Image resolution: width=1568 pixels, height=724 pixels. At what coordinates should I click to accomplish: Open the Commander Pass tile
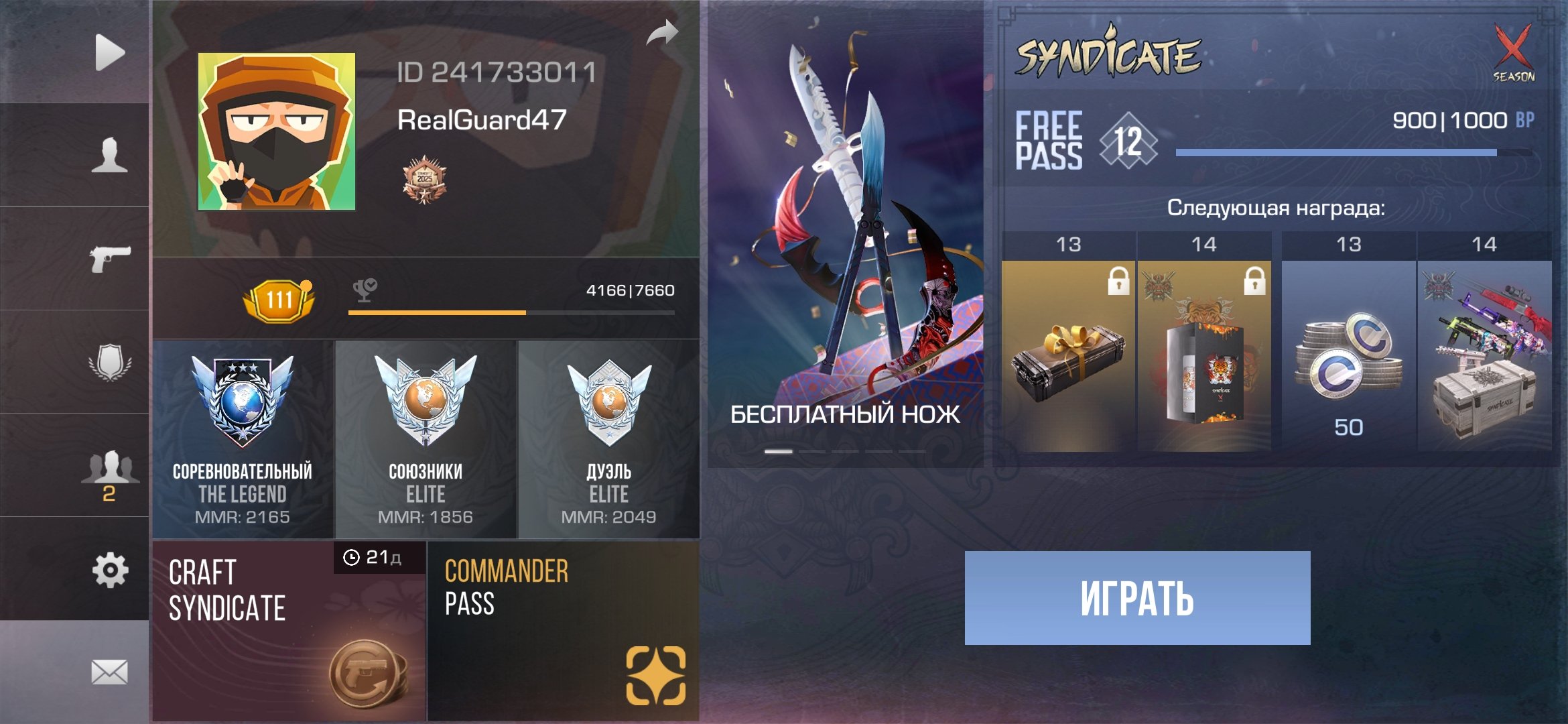564,631
